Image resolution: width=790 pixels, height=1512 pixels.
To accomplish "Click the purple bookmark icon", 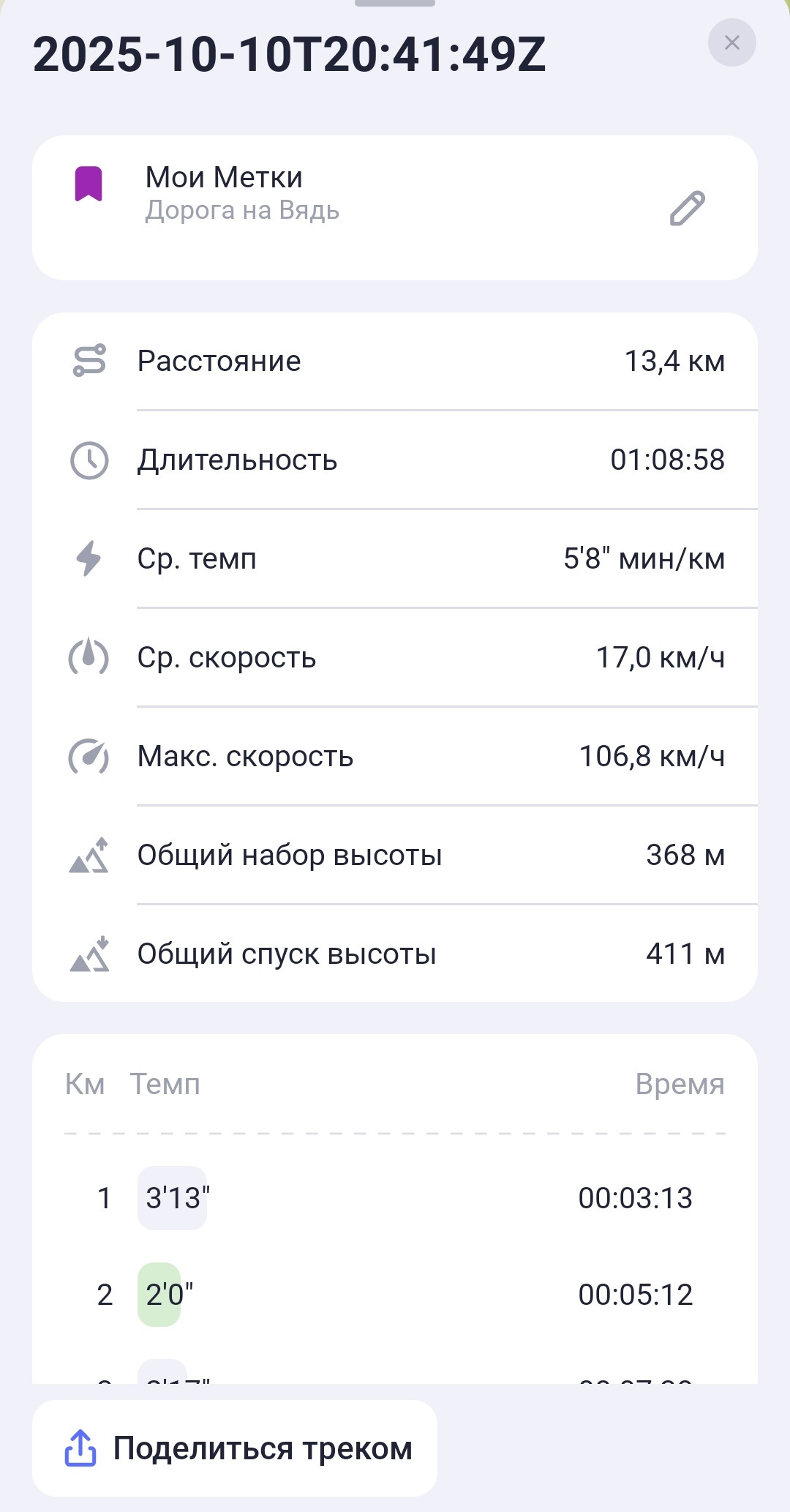I will 89,184.
